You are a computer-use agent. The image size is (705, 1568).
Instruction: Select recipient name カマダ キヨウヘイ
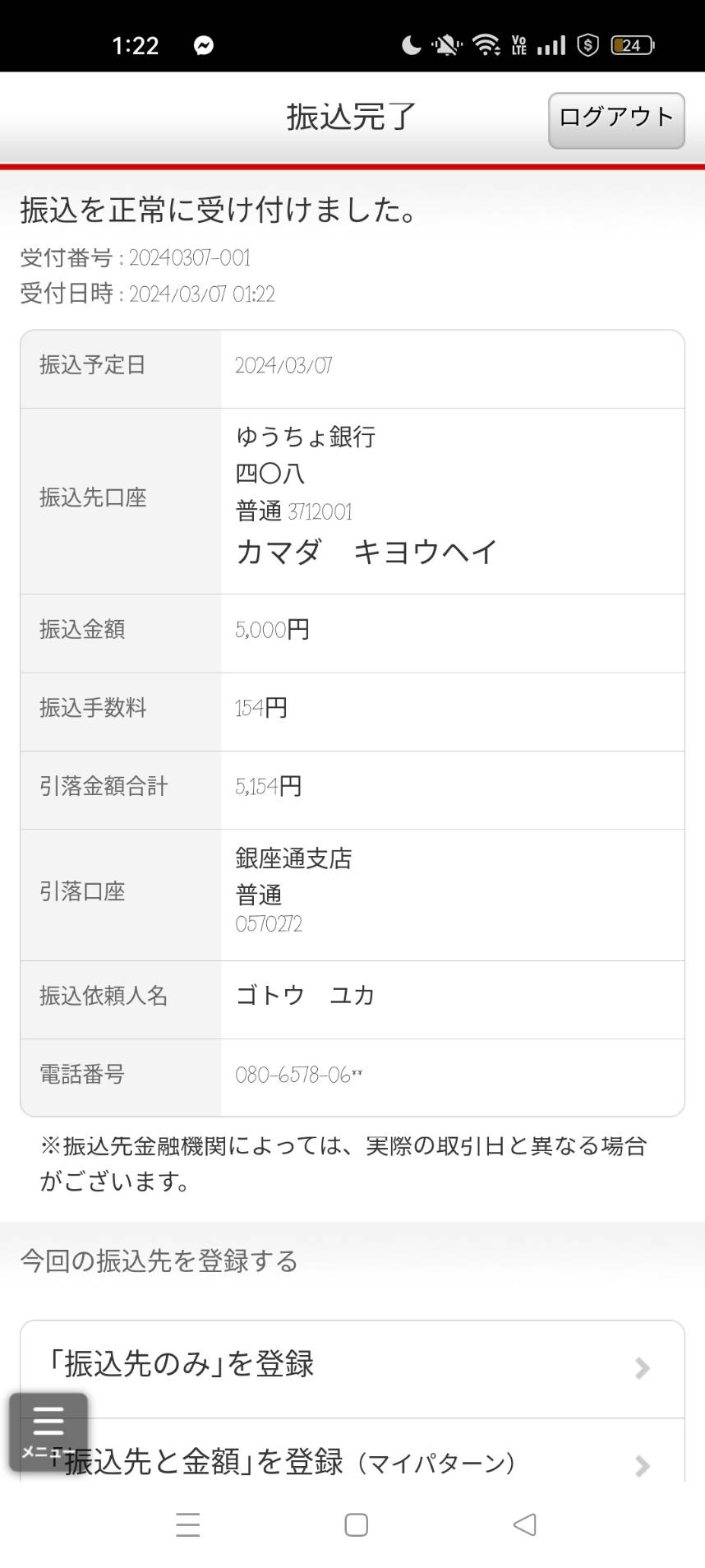click(366, 552)
